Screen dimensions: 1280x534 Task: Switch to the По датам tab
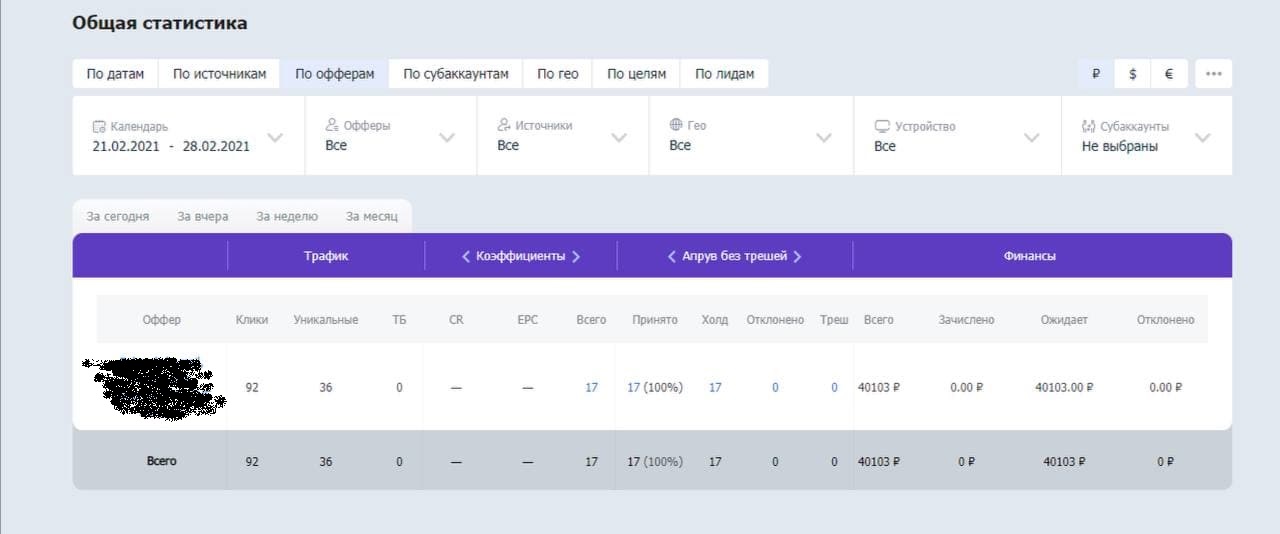(x=115, y=74)
